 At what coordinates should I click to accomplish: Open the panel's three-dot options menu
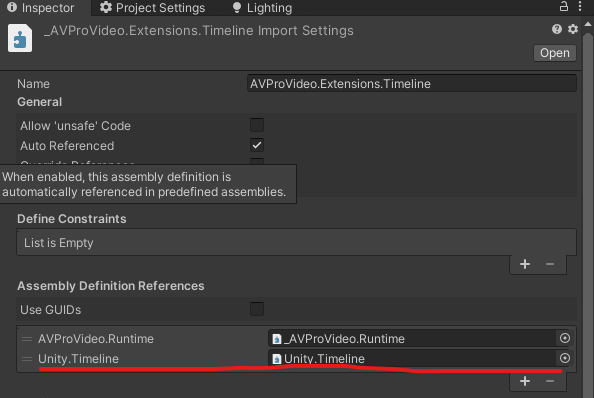click(x=580, y=6)
